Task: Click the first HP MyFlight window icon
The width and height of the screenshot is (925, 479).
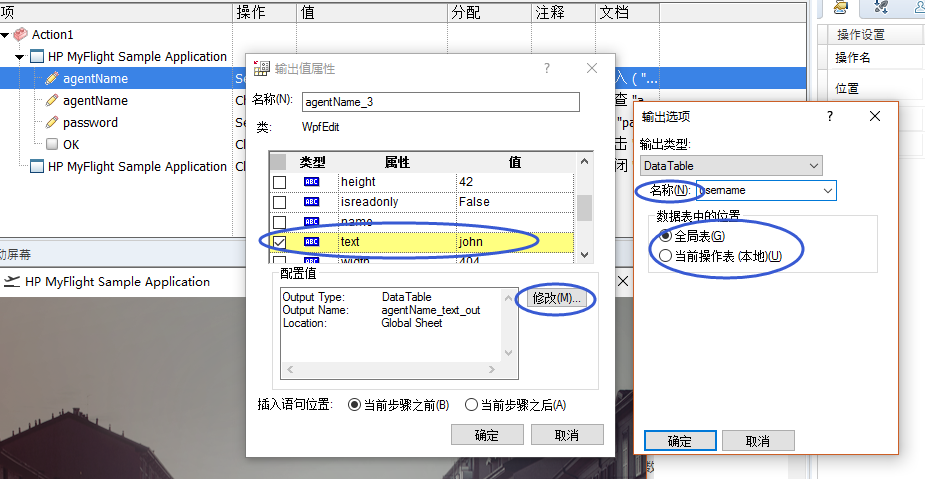Action: pyautogui.click(x=37, y=57)
